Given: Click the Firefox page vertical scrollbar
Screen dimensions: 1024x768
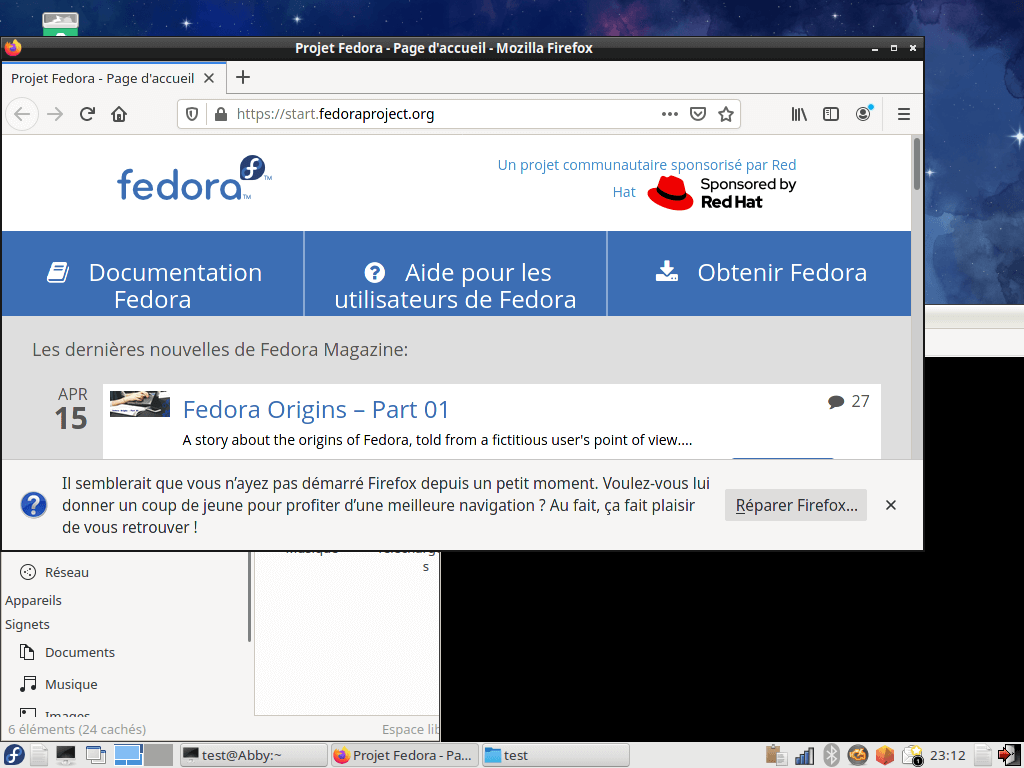Looking at the screenshot, I should 917,165.
